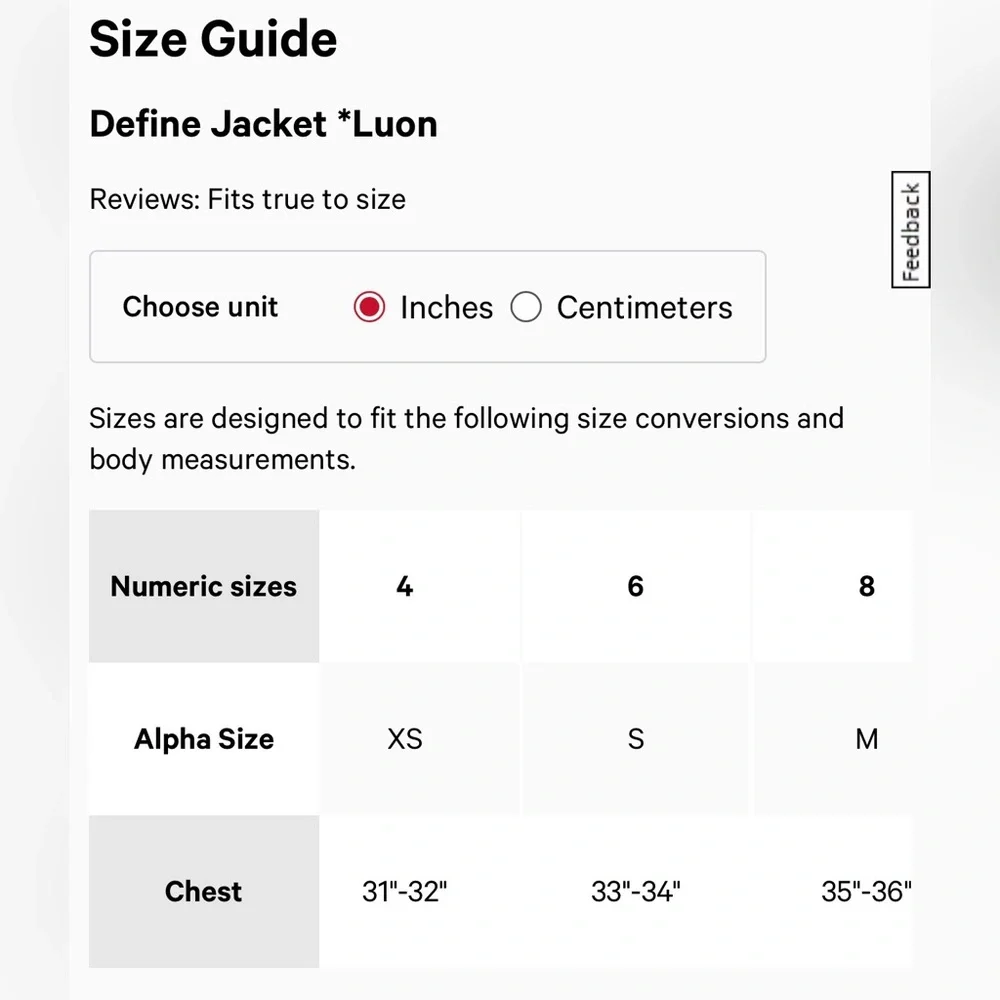The height and width of the screenshot is (1000, 1000).
Task: Click the 31"-32" chest measurement
Action: pyautogui.click(x=404, y=891)
